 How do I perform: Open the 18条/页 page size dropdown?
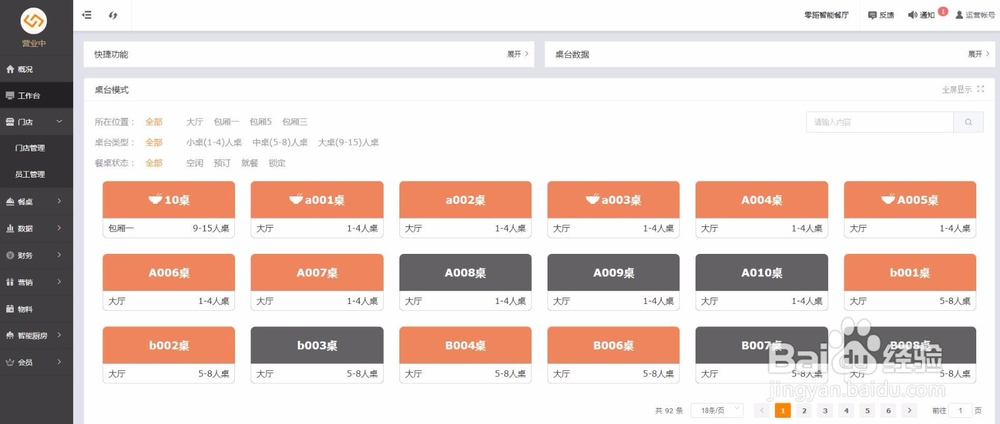[x=722, y=410]
